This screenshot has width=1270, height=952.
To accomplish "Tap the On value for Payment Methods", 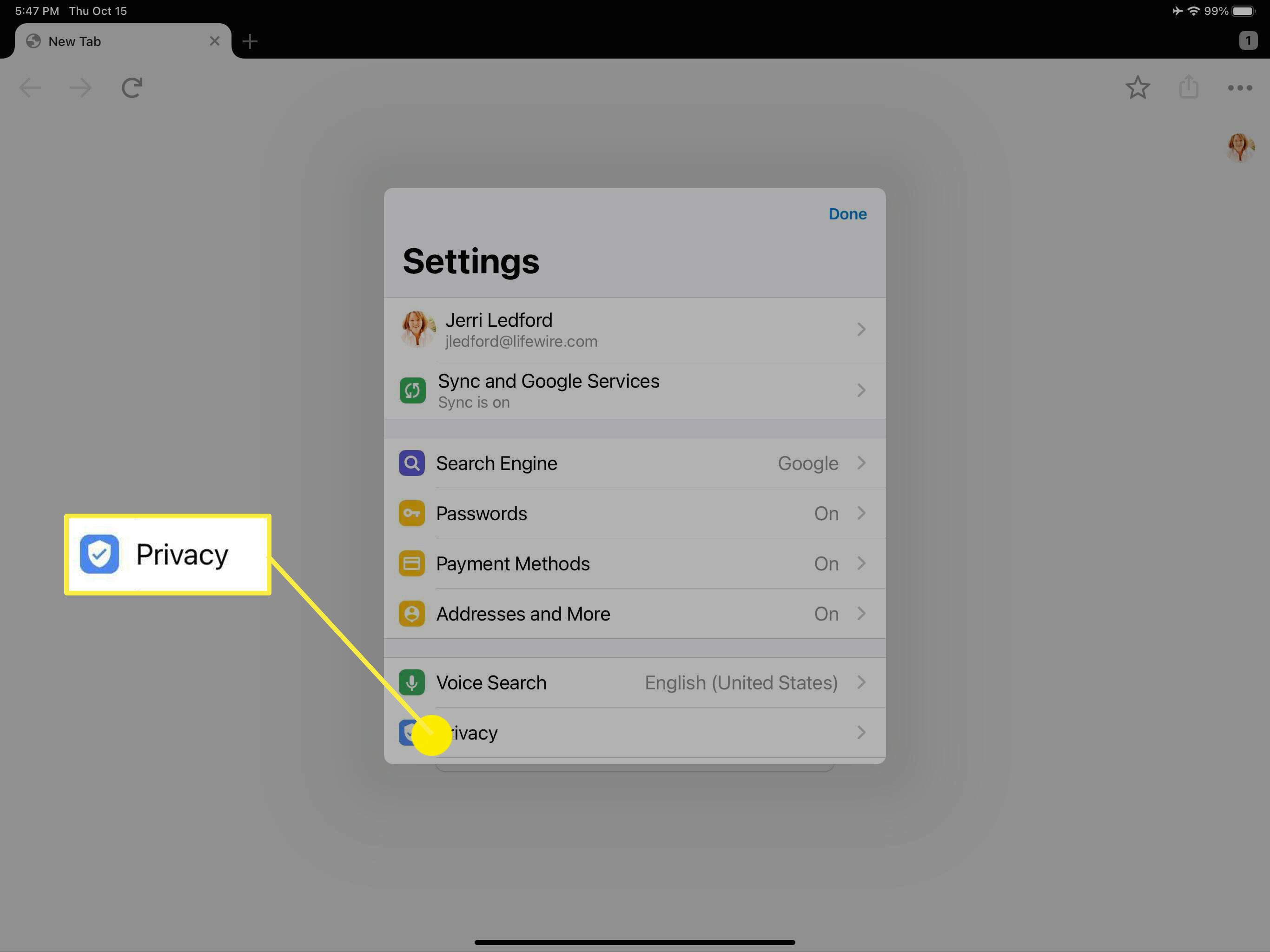I will coord(826,564).
